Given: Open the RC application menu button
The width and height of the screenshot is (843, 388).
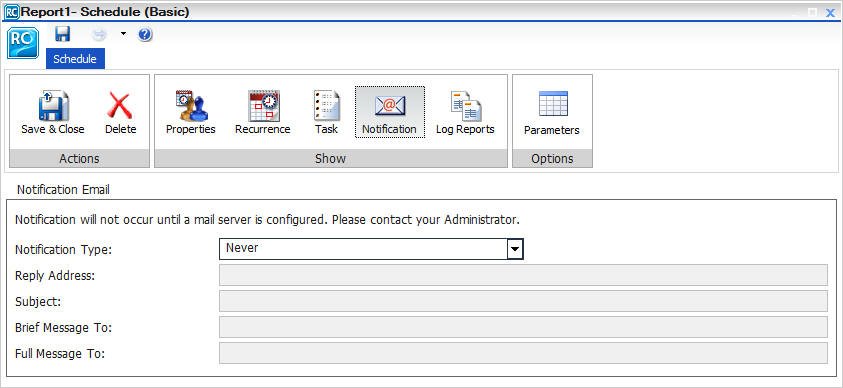Looking at the screenshot, I should 23,43.
